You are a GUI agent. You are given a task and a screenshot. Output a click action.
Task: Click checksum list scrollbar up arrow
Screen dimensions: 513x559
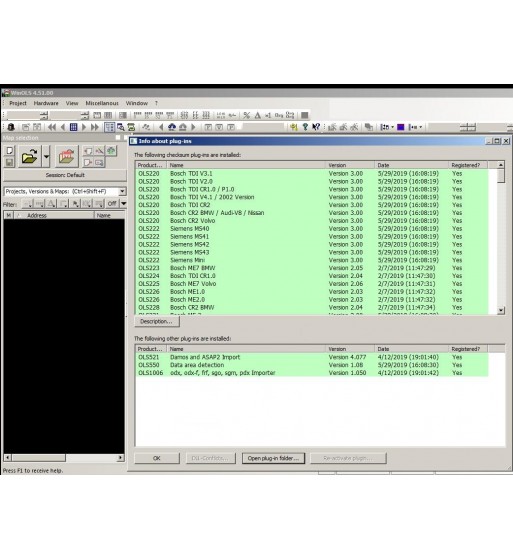point(501,165)
